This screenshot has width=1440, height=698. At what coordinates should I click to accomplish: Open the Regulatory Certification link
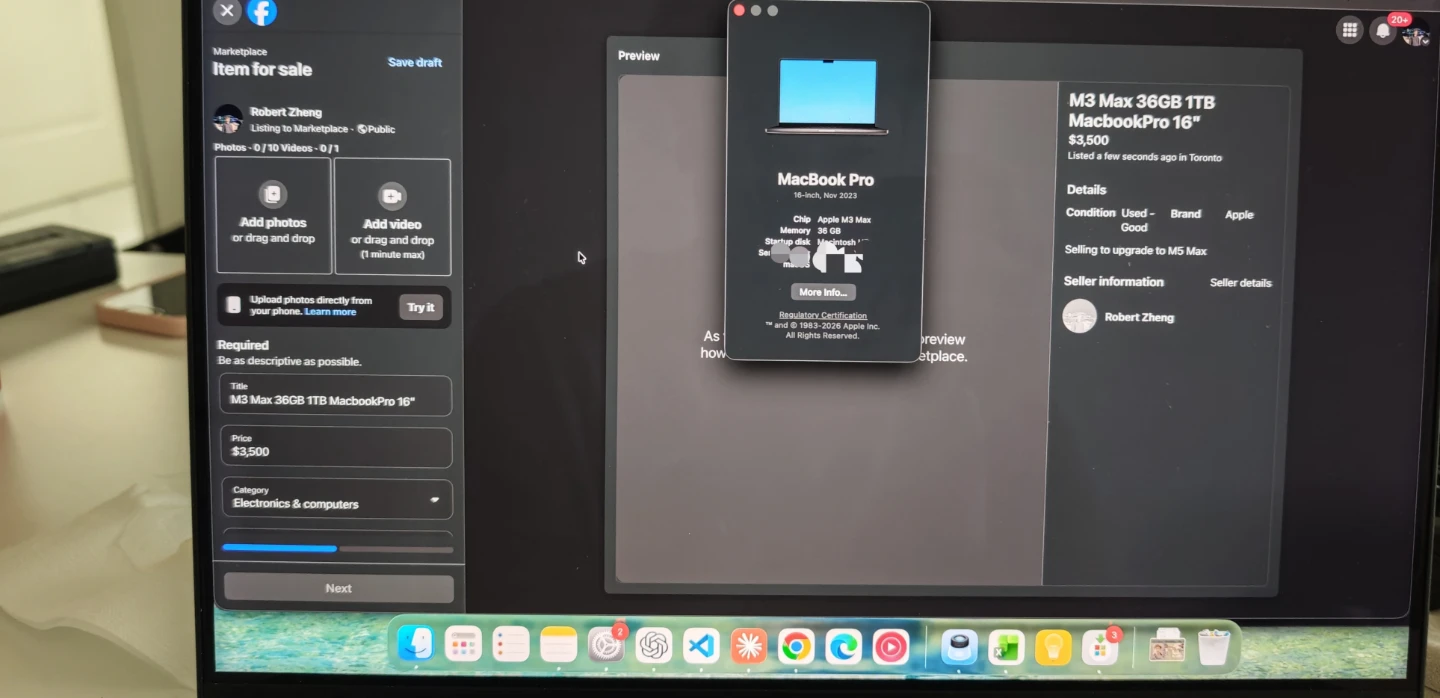click(823, 315)
